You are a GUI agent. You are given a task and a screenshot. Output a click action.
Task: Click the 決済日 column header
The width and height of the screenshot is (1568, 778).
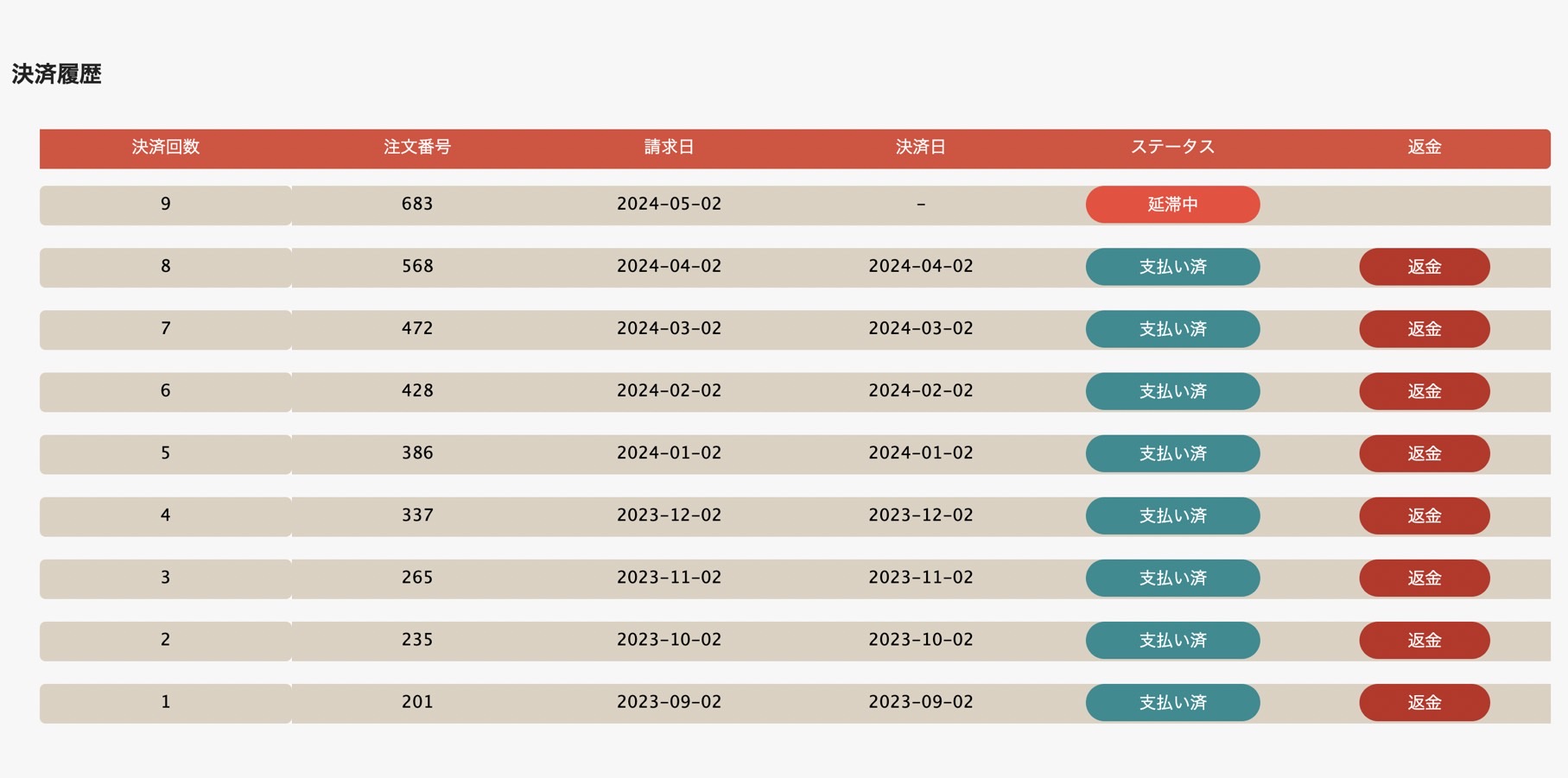(921, 147)
